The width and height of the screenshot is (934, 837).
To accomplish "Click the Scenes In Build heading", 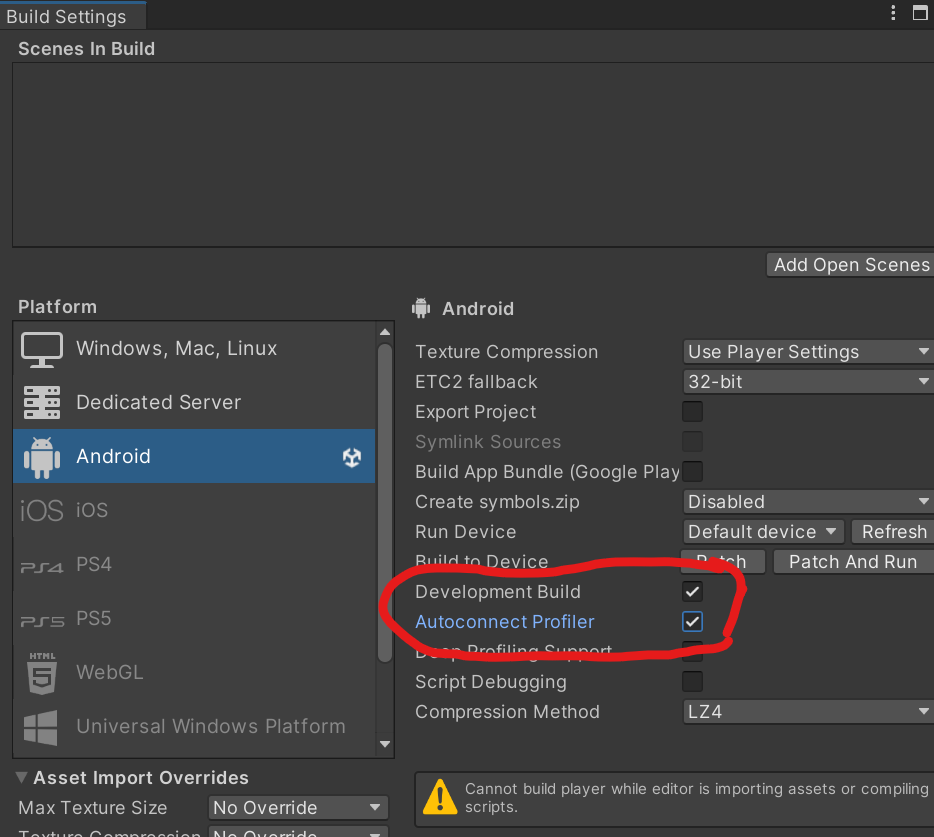I will [x=86, y=49].
